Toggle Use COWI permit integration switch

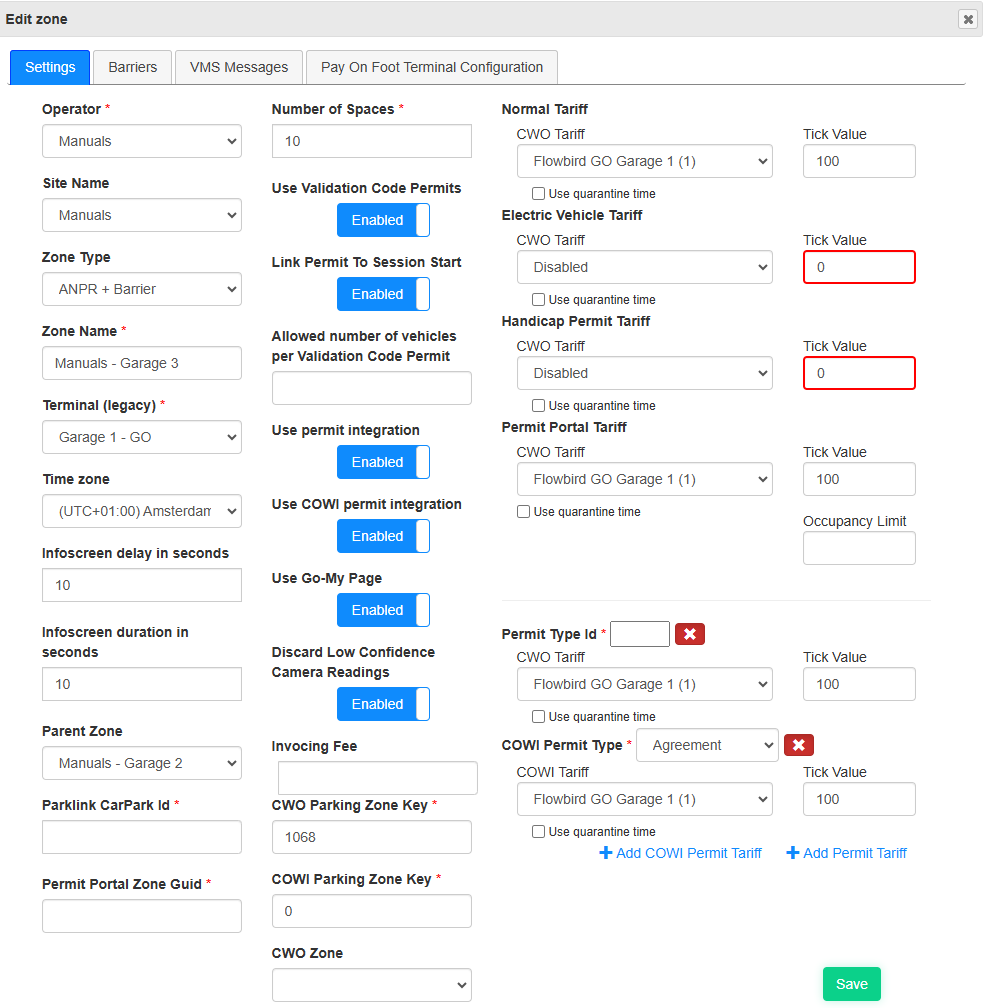click(x=383, y=536)
